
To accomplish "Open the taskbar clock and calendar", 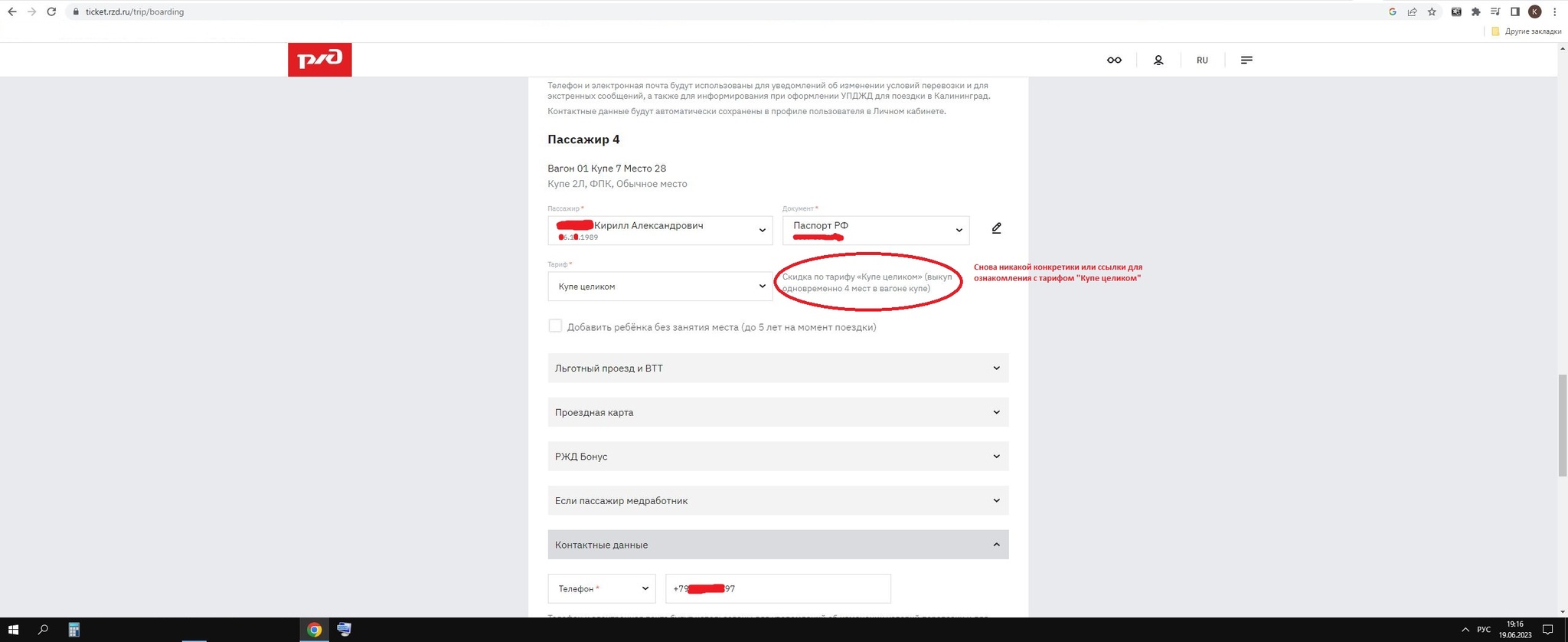I will pyautogui.click(x=1515, y=630).
